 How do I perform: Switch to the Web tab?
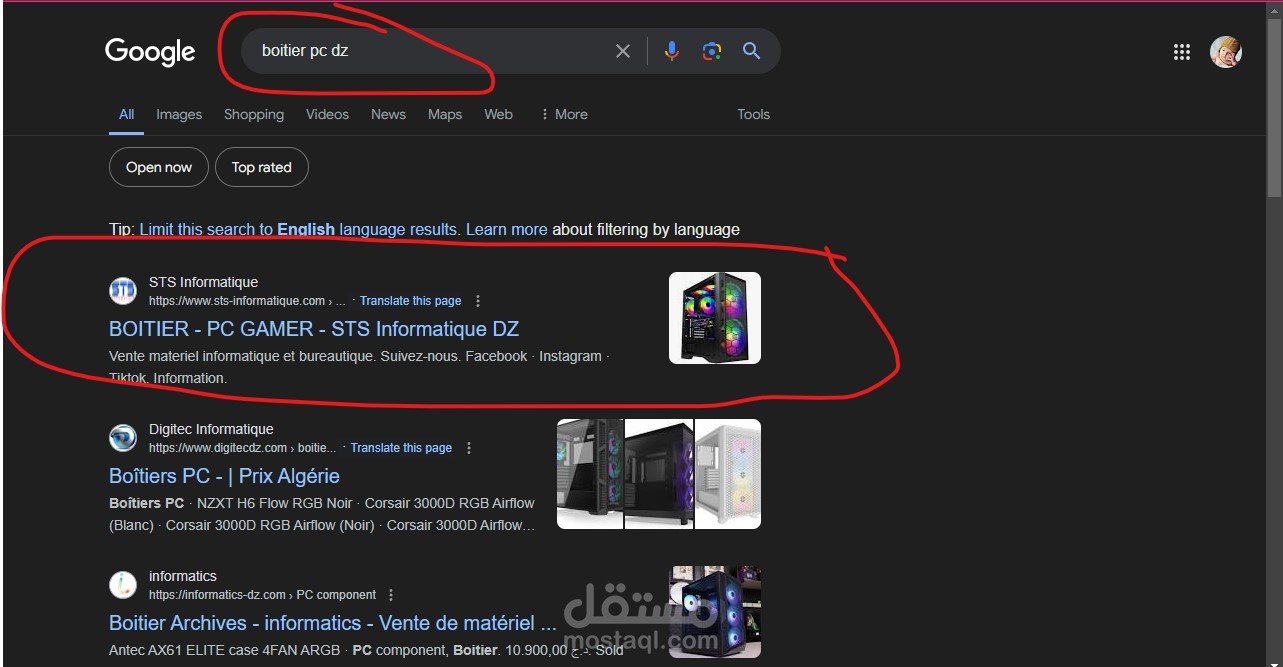coord(498,115)
